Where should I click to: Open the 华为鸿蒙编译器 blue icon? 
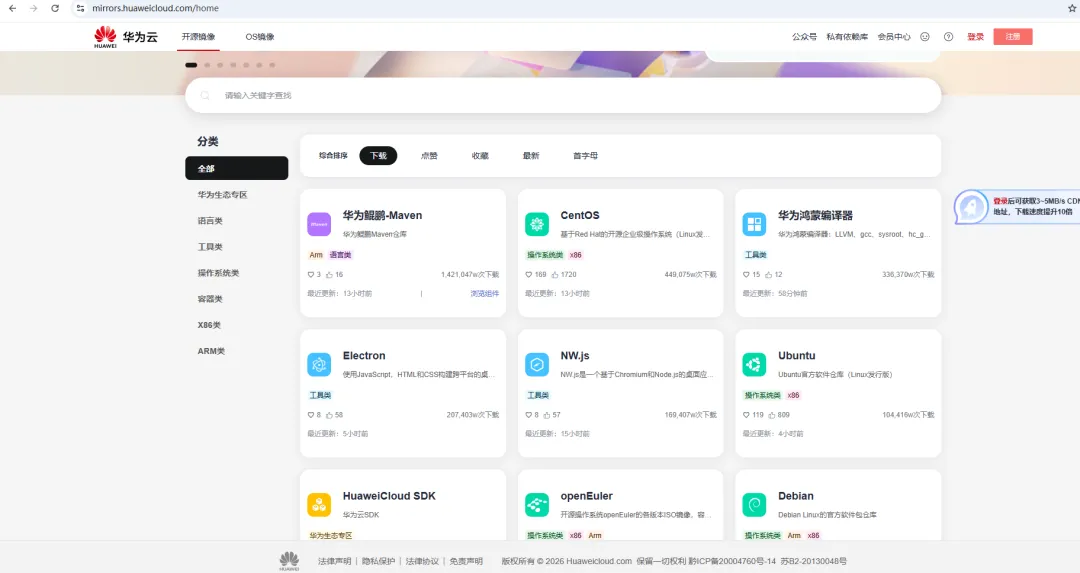click(x=754, y=225)
